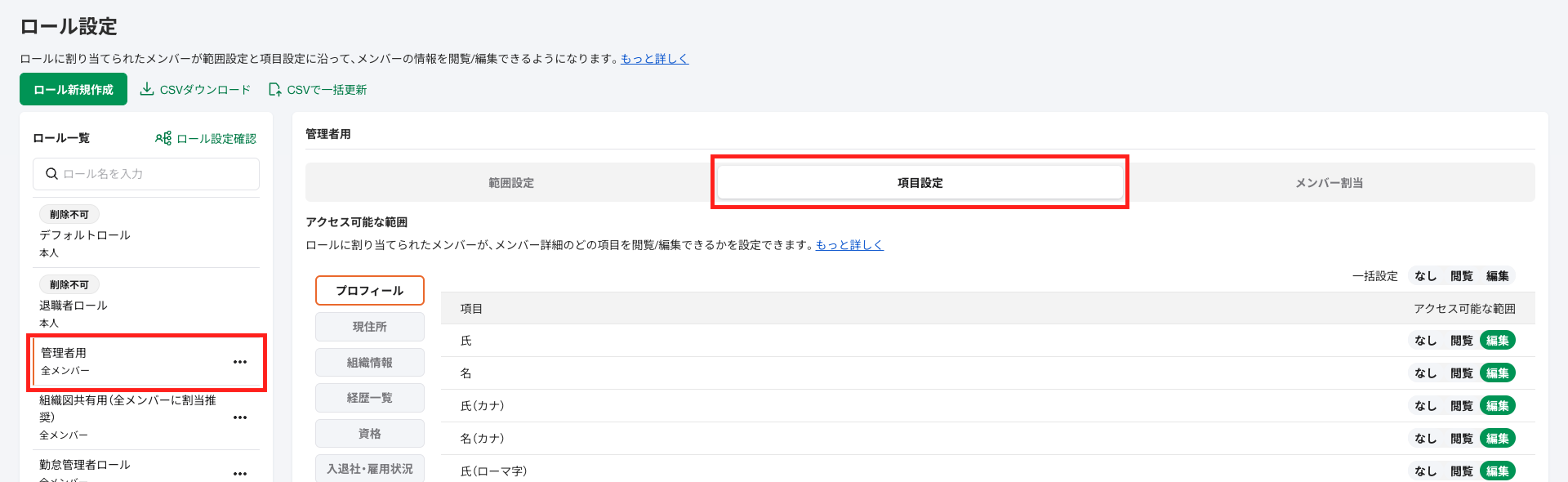Click the search magnifier icon
Screen dimensions: 1568x482
51,174
